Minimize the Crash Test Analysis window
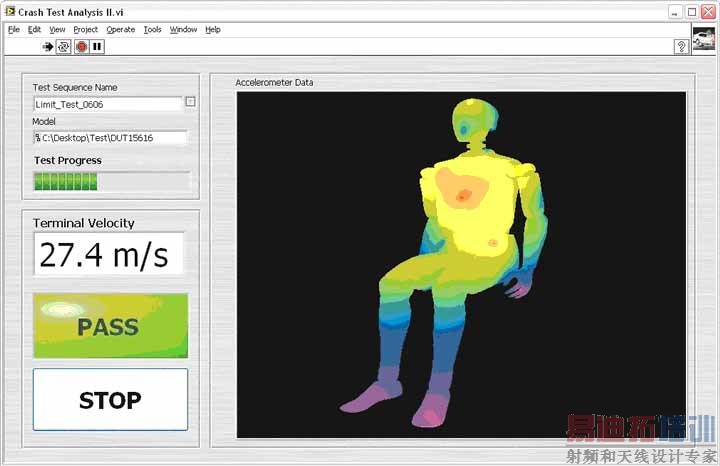This screenshot has width=720, height=466. [675, 12]
